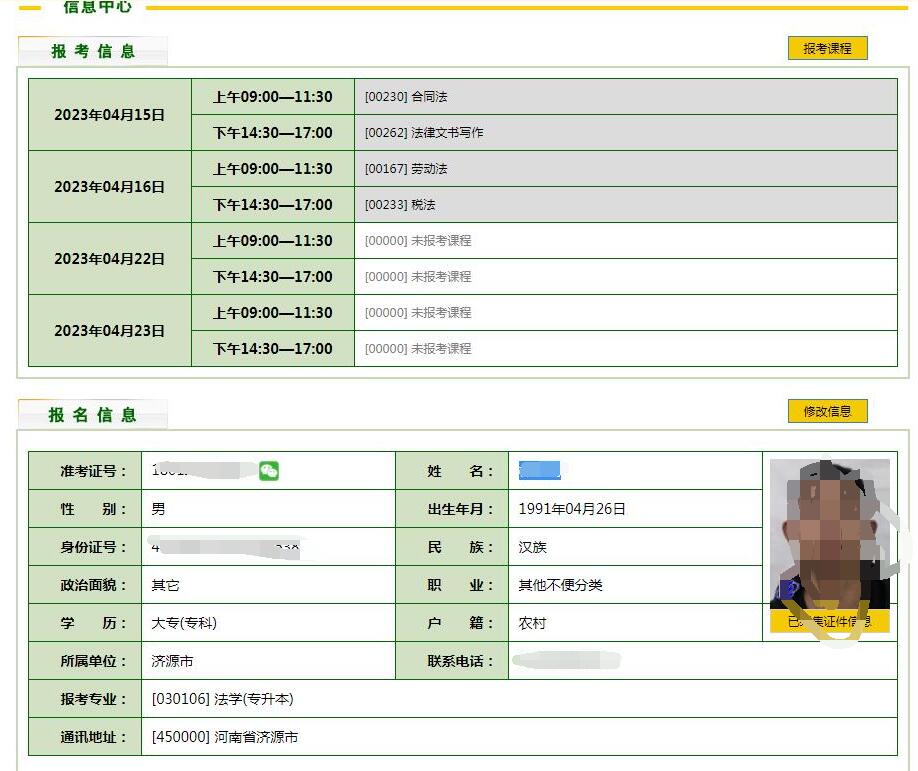Image resolution: width=918 pixels, height=771 pixels.
Task: Click the yellow 已采集证件信息 banner under photo
Action: (829, 622)
